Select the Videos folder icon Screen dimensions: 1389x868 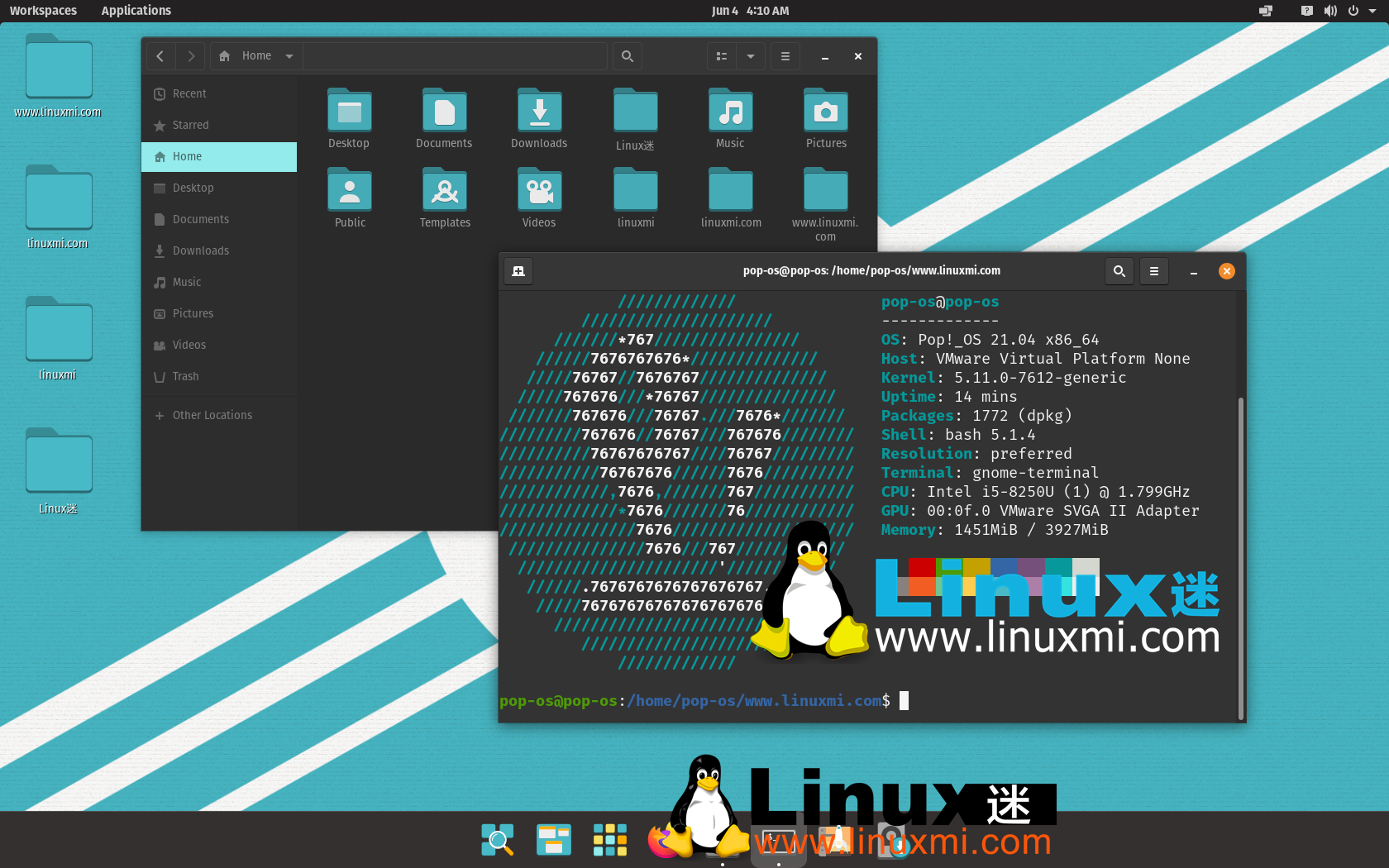point(539,189)
